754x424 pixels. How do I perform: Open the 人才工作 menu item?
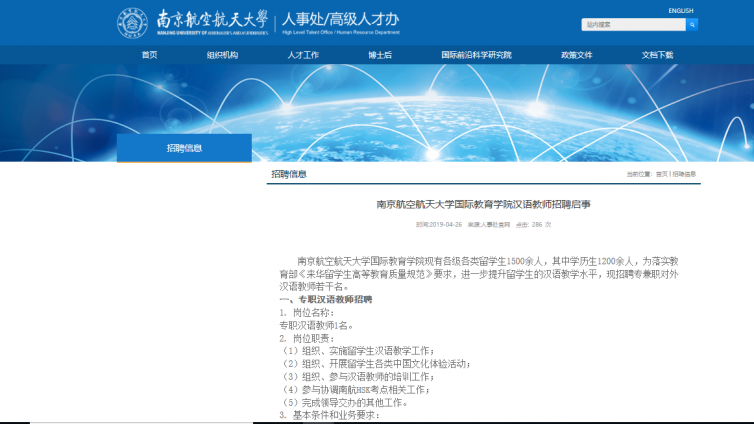pos(303,55)
